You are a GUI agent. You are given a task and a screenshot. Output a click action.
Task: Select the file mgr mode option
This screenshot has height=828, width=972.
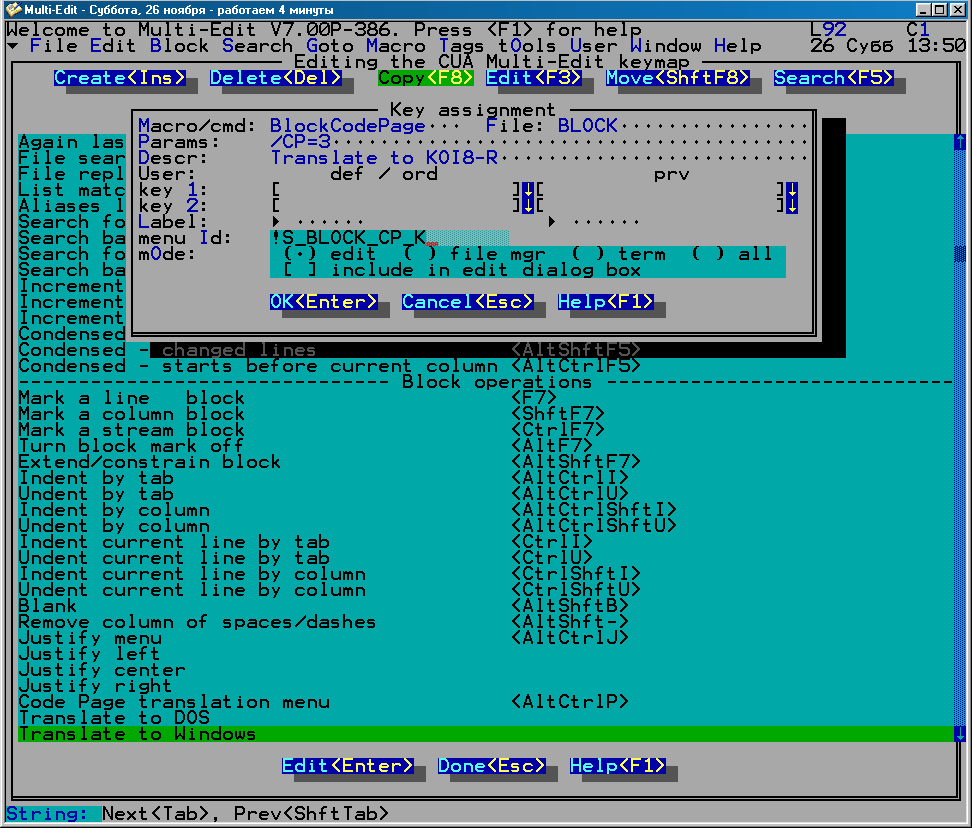[x=414, y=254]
